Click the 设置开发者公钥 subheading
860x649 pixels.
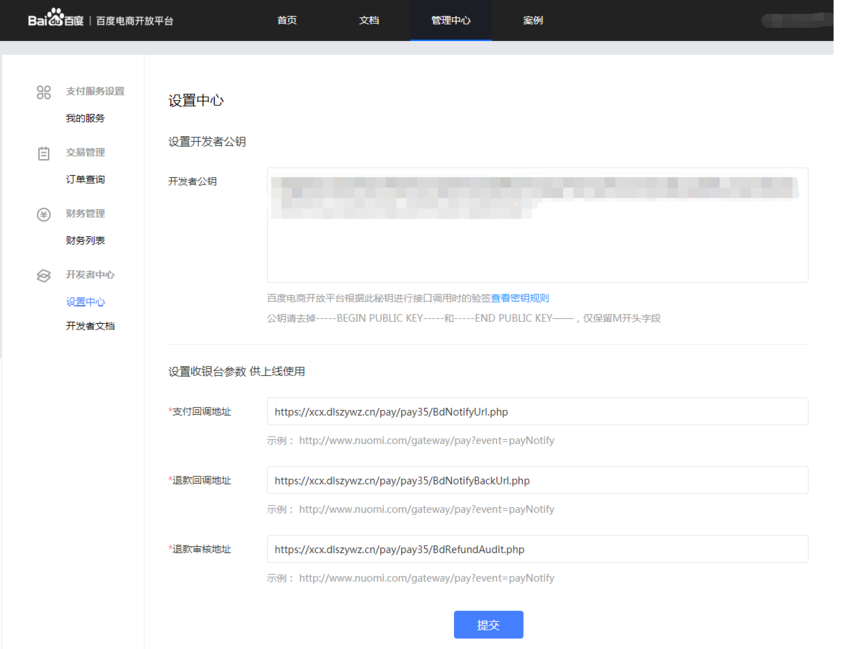coord(207,142)
